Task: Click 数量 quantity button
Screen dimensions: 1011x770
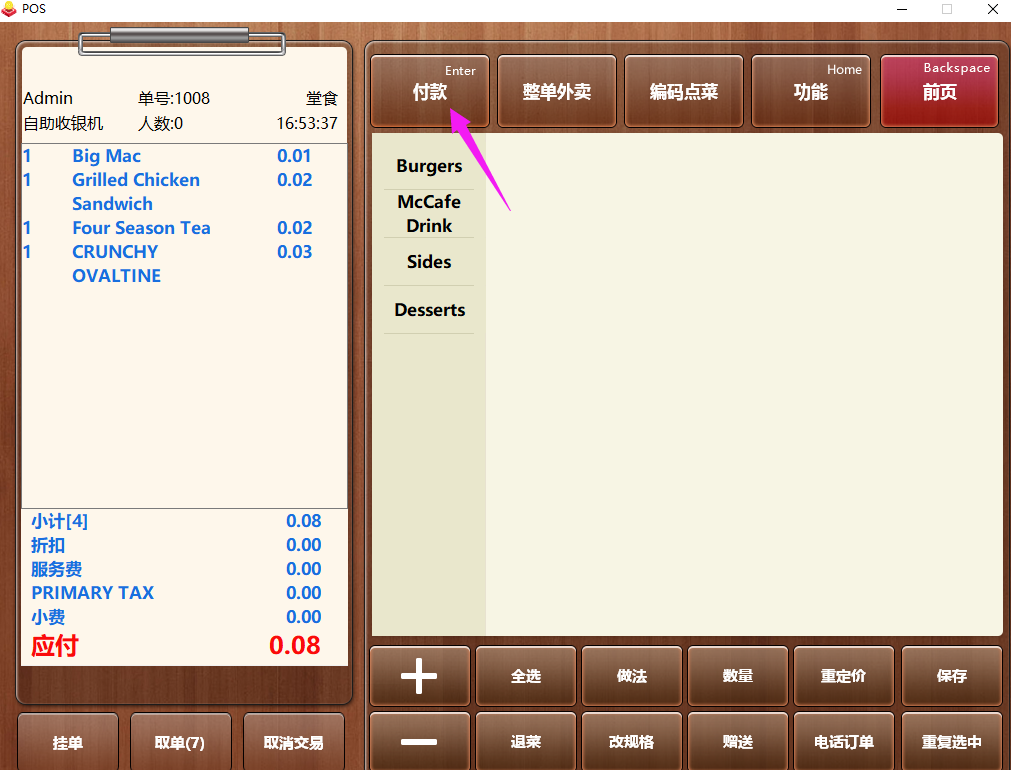Action: pos(738,676)
